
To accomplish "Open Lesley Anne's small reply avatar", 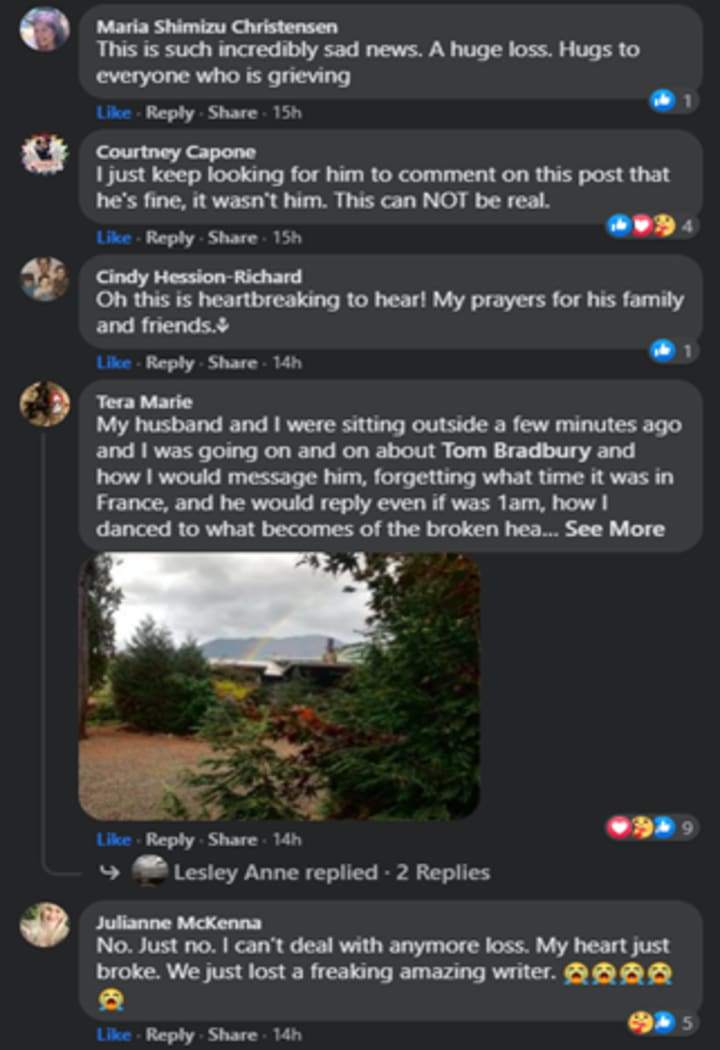I will (150, 871).
